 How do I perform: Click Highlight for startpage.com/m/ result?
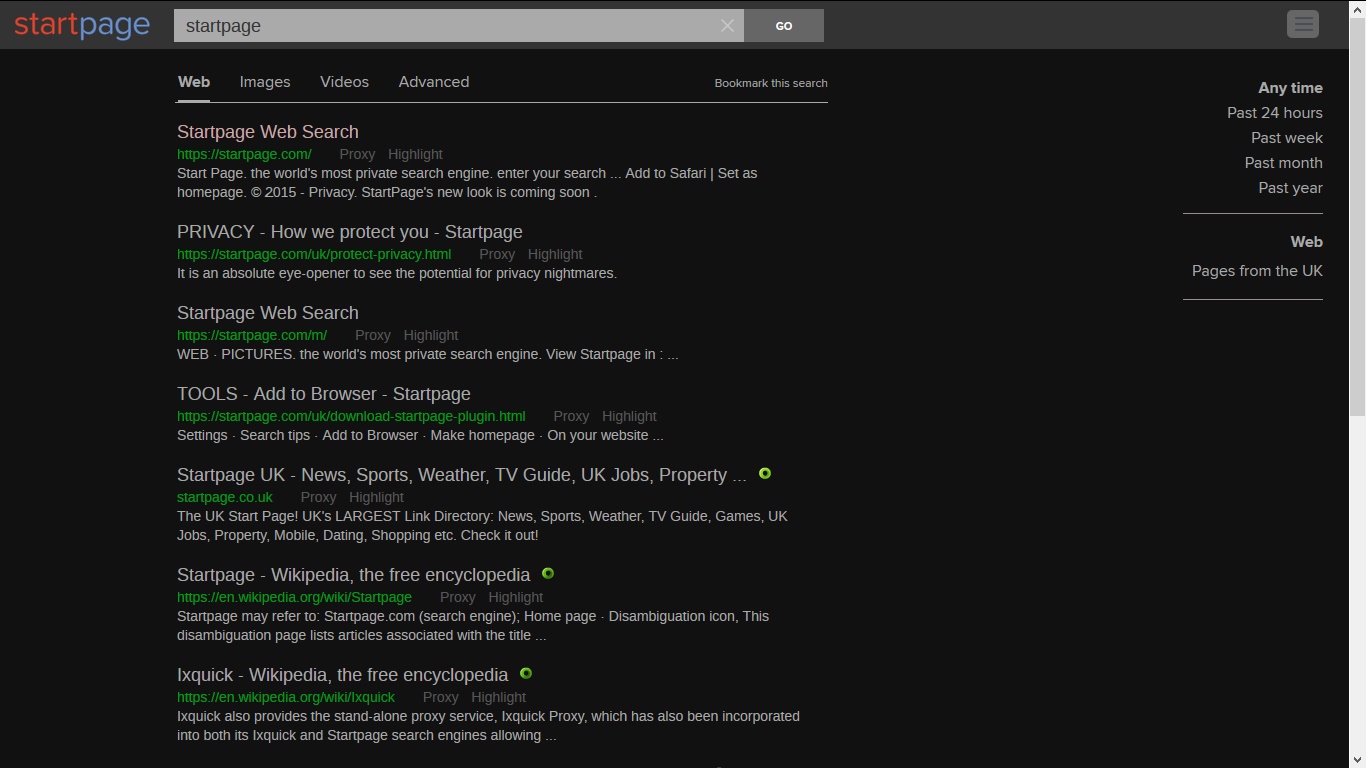431,335
